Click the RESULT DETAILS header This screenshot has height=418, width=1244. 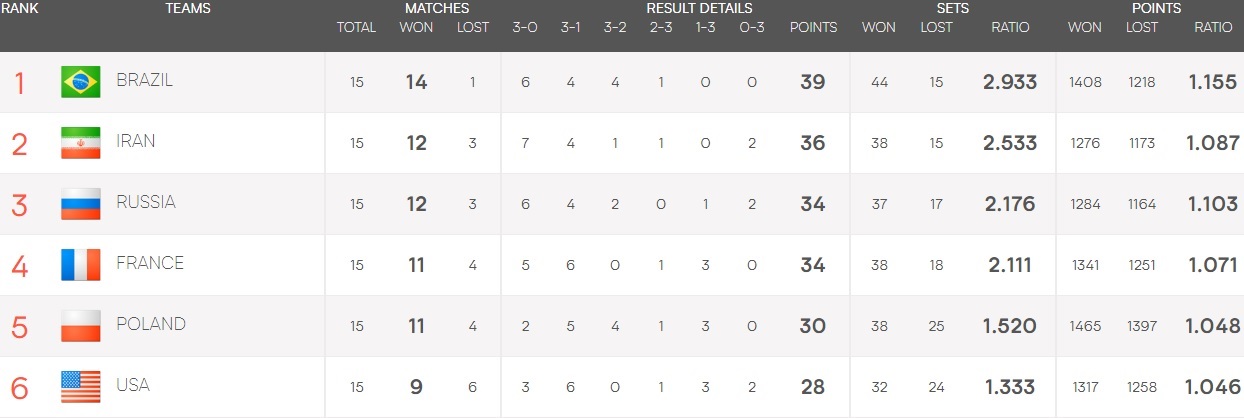pos(699,8)
